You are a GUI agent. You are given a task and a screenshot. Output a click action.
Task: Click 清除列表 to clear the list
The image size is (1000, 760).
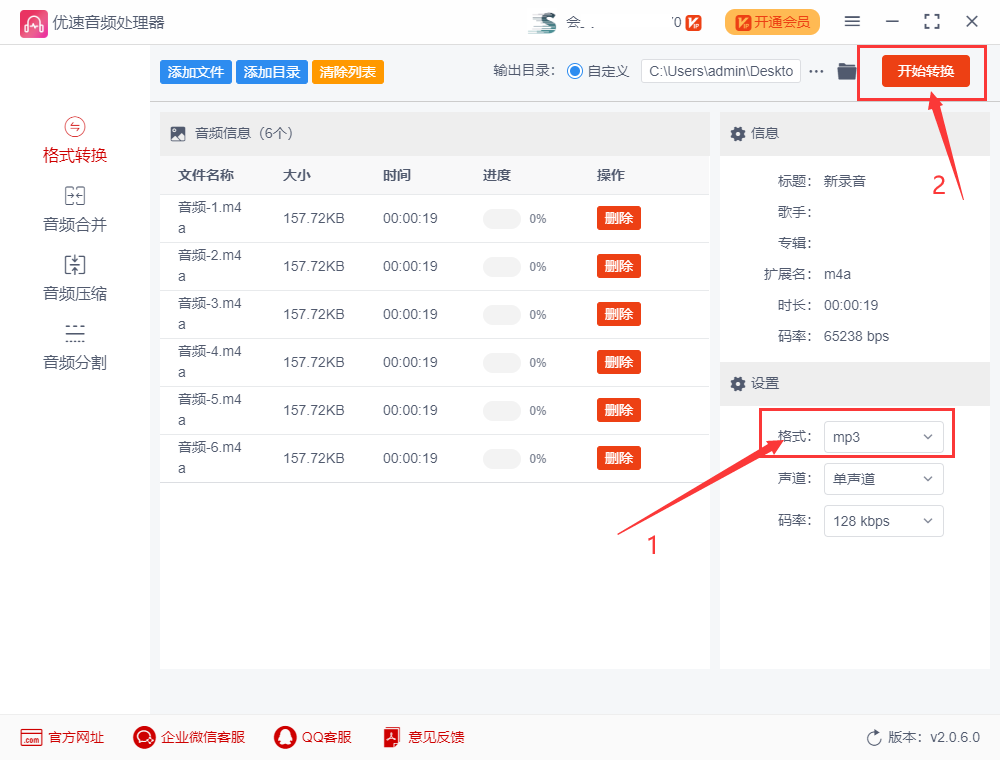347,71
